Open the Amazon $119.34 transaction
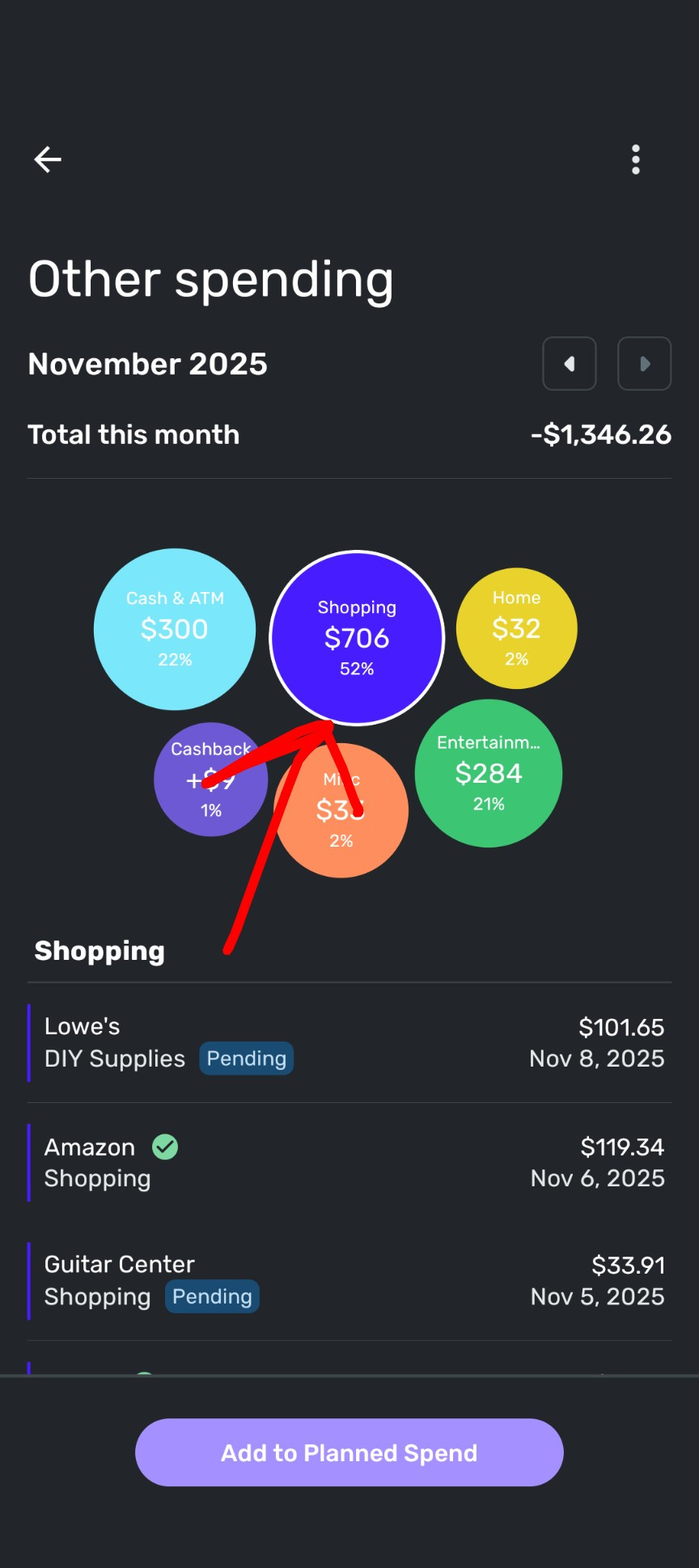This screenshot has height=1568, width=699. coord(349,1162)
